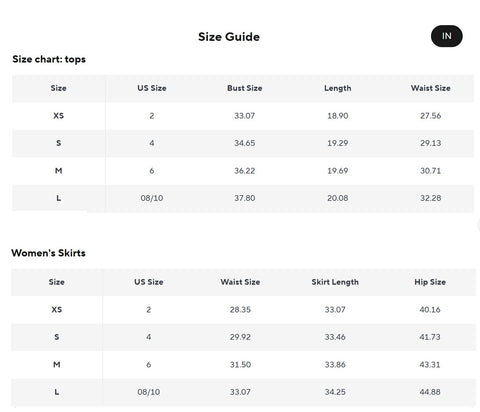Click the US Size header in tops chart
Viewport: 480px width, 412px height.
coord(152,88)
